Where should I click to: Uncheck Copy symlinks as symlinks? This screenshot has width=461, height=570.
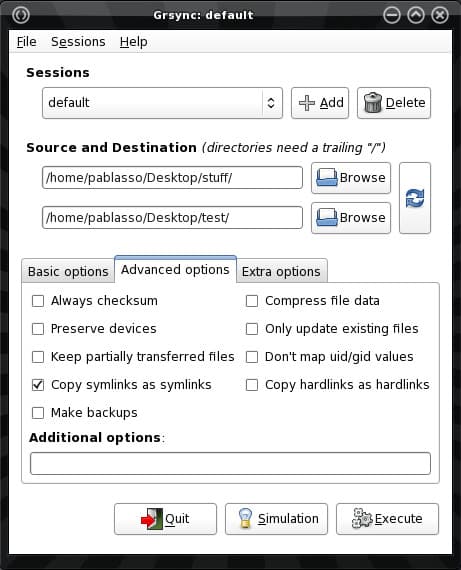pos(38,385)
